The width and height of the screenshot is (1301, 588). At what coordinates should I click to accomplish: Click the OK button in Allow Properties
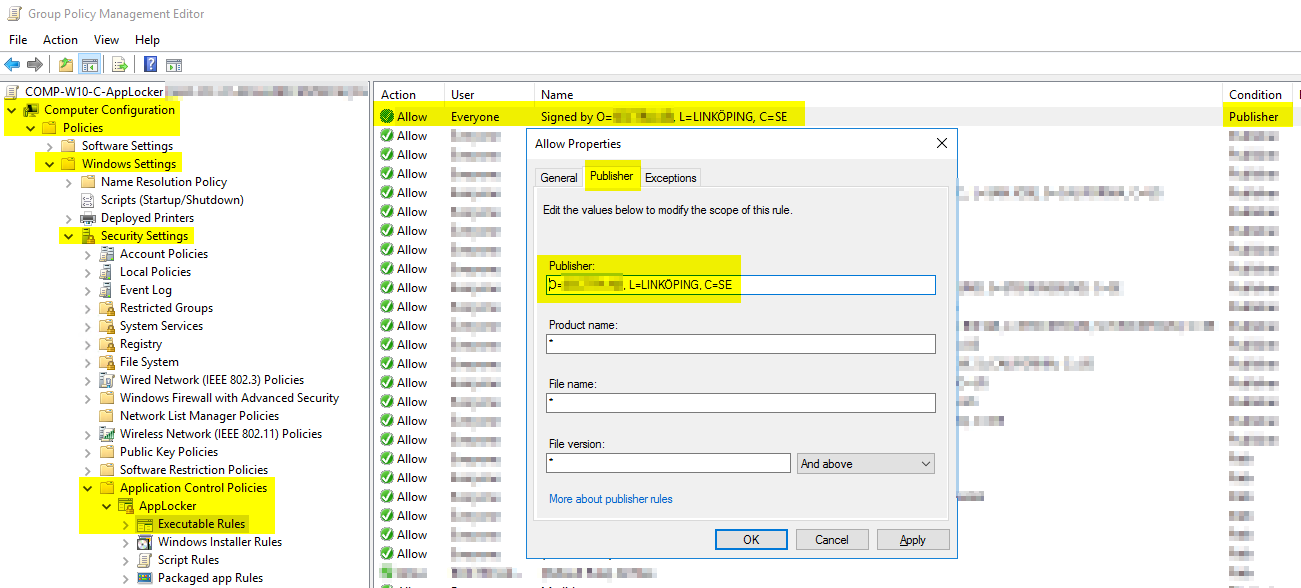[x=751, y=540]
